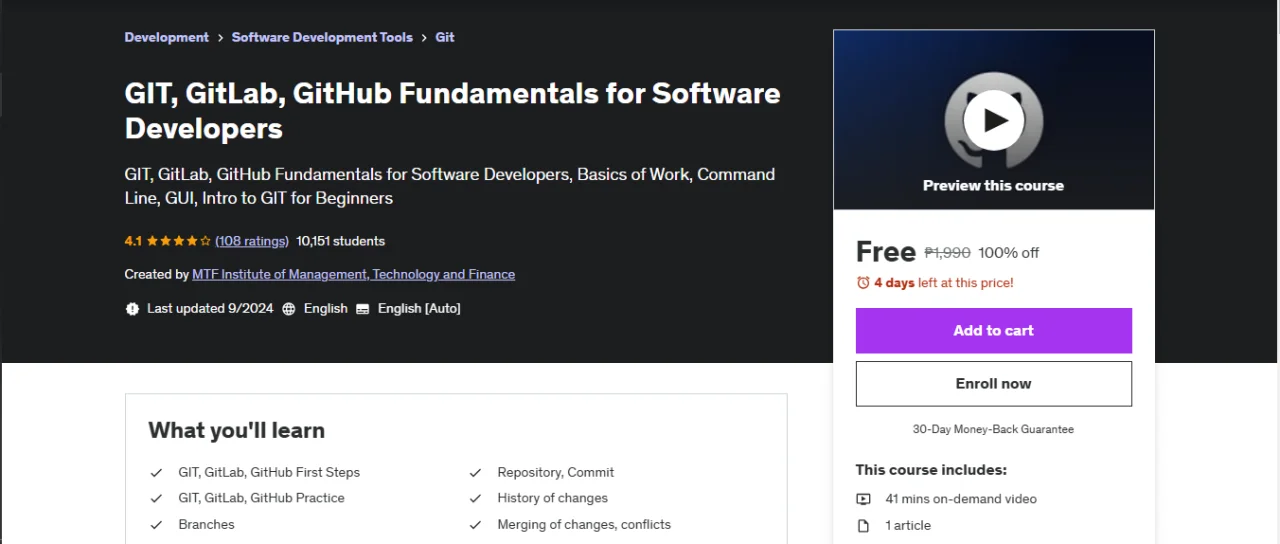Viewport: 1280px width, 544px height.
Task: Click the article document icon
Action: tap(863, 525)
